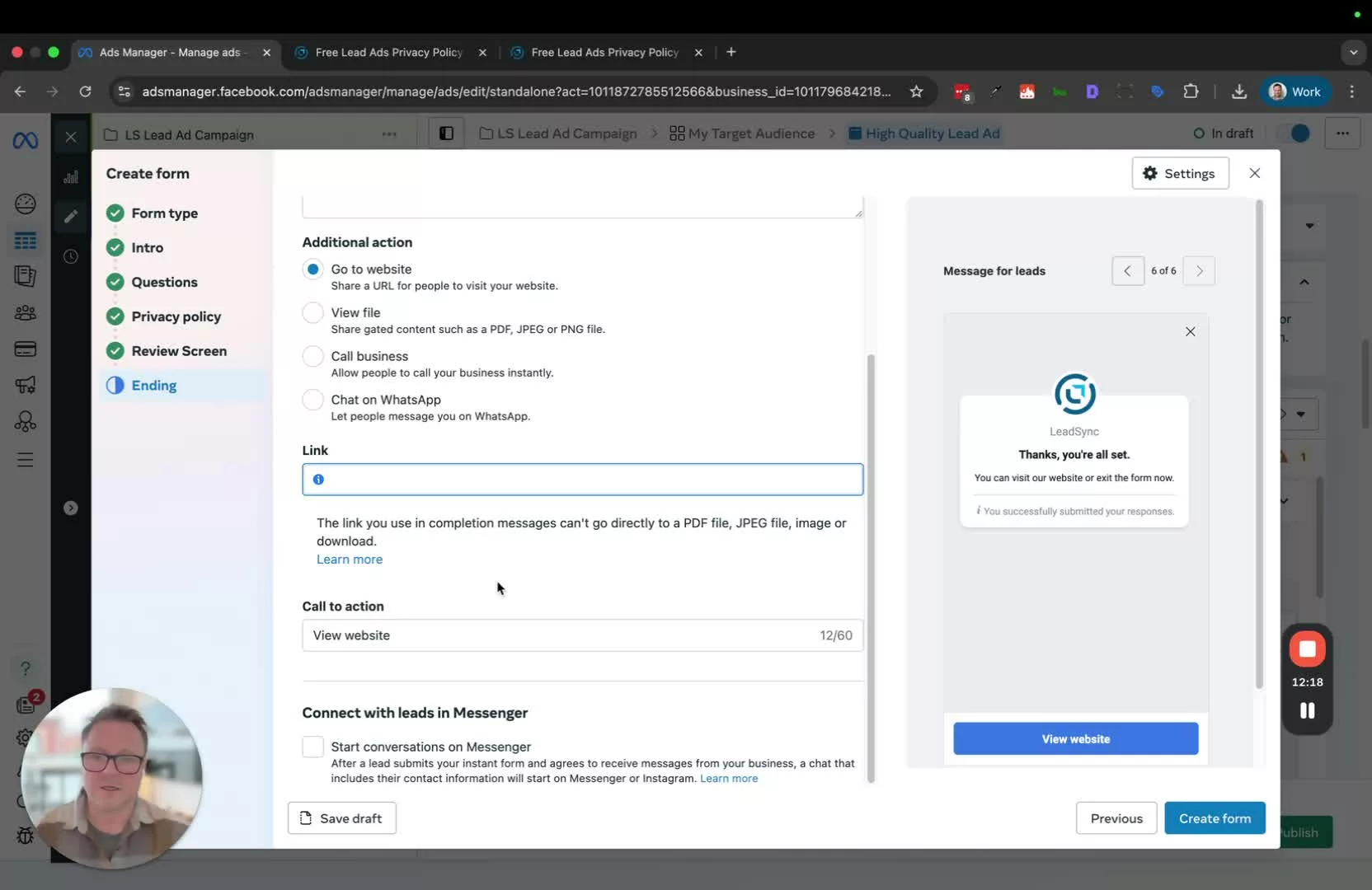Open the Audiences people icon
This screenshot has width=1372, height=890.
[26, 312]
